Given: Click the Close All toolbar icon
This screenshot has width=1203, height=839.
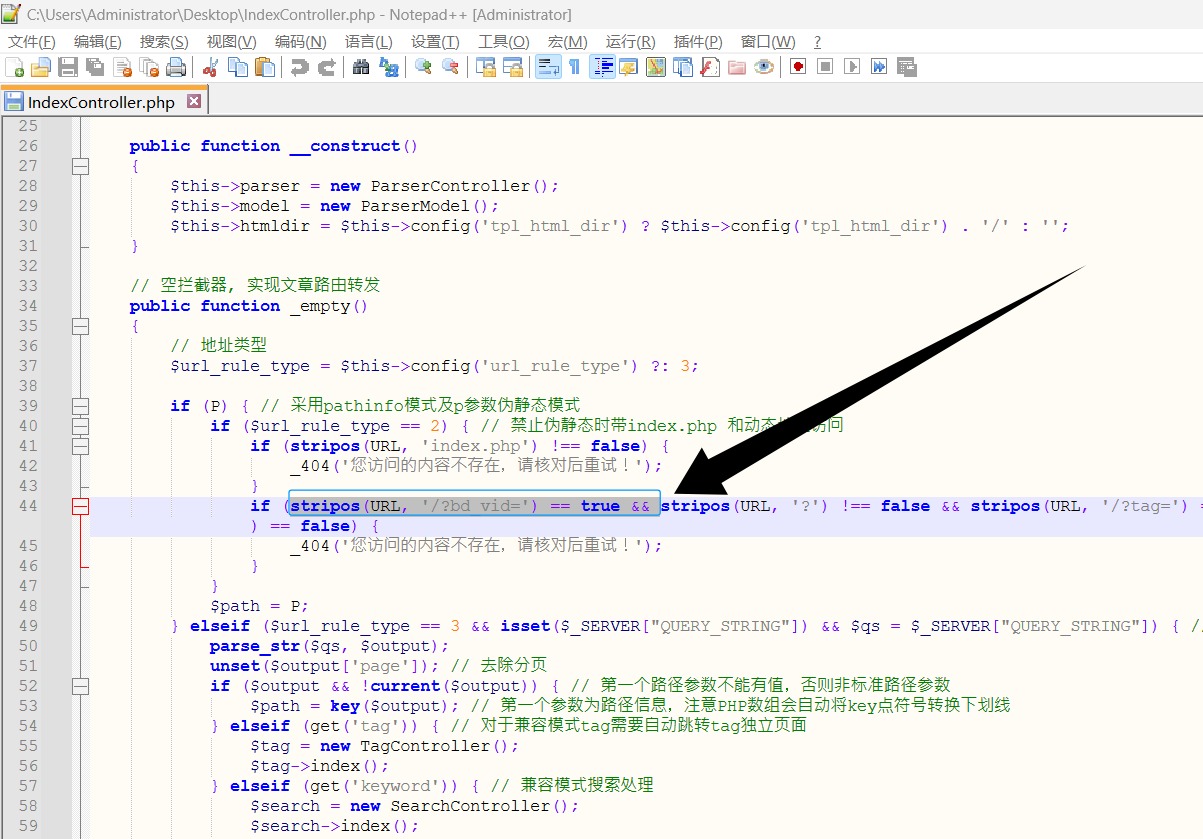Looking at the screenshot, I should [x=150, y=67].
